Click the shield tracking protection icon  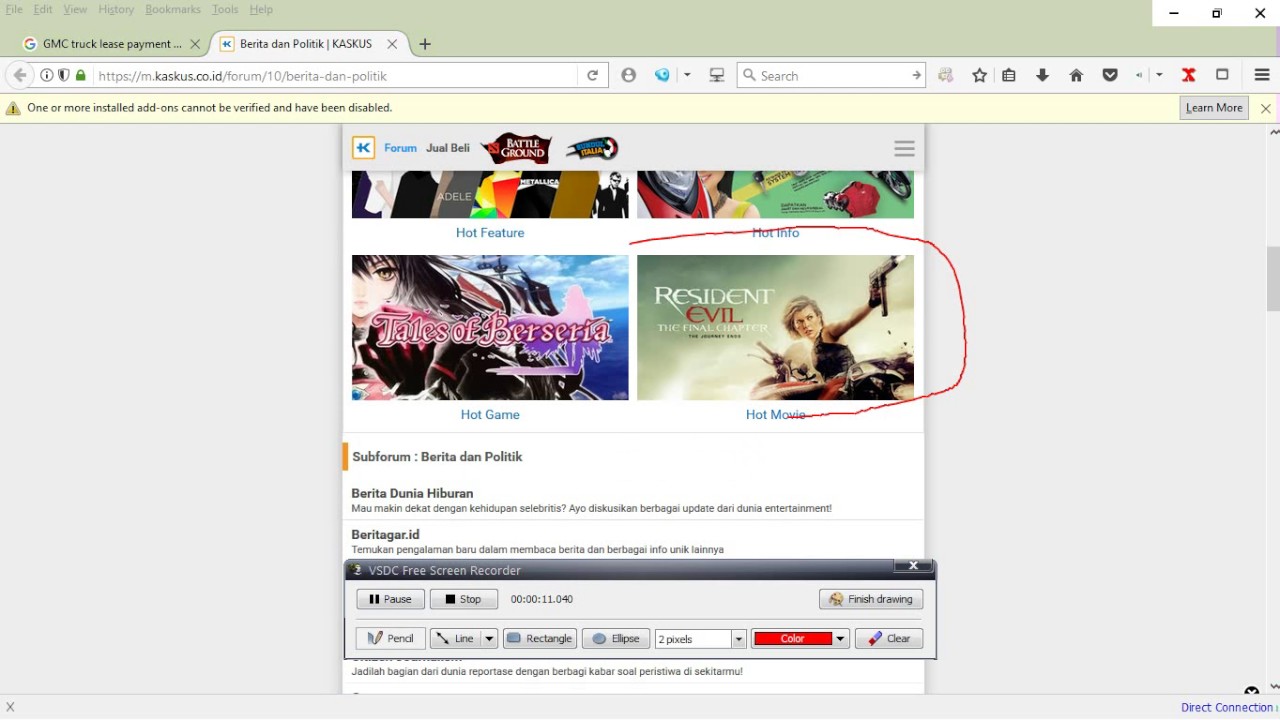63,75
